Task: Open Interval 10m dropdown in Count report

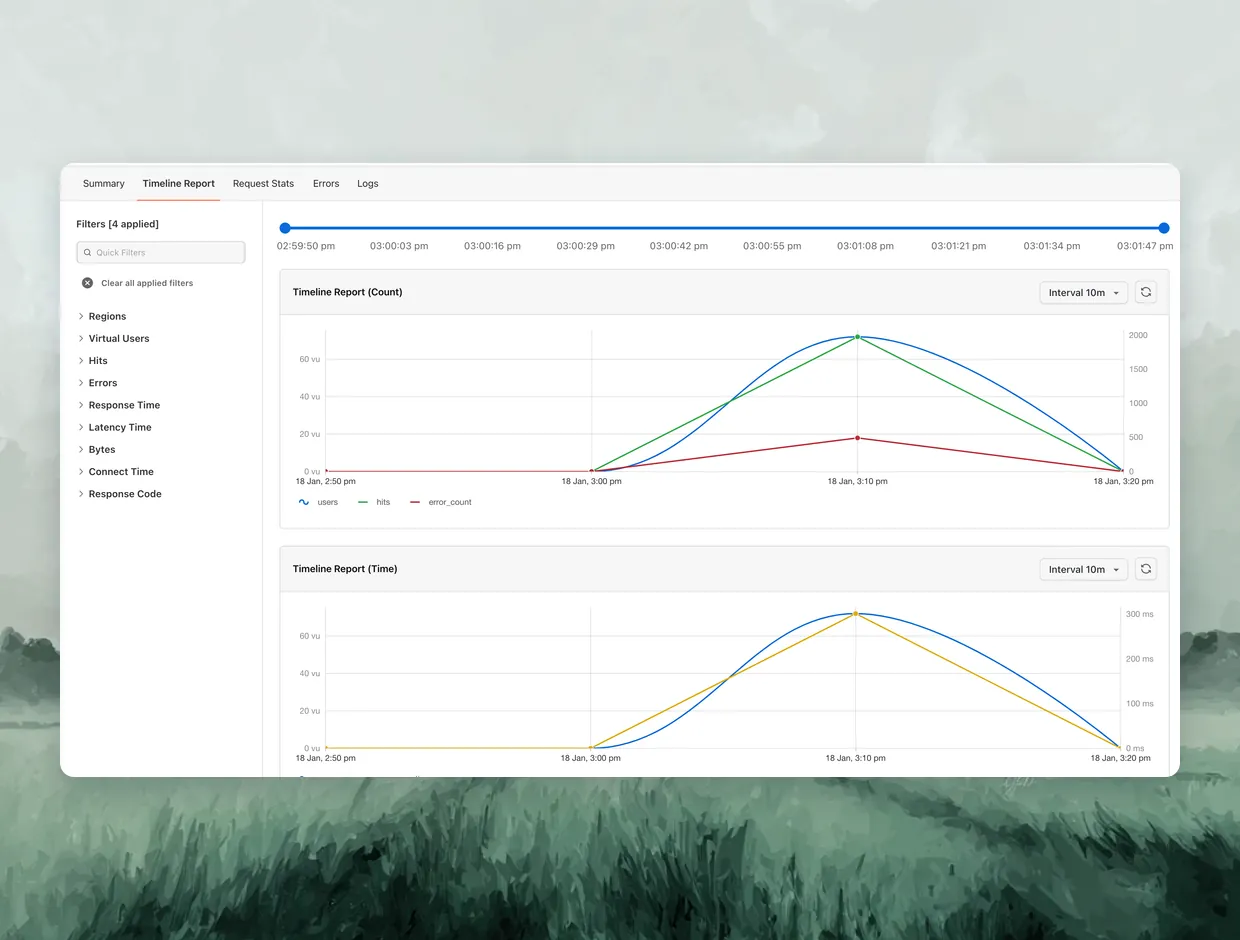Action: (x=1084, y=293)
